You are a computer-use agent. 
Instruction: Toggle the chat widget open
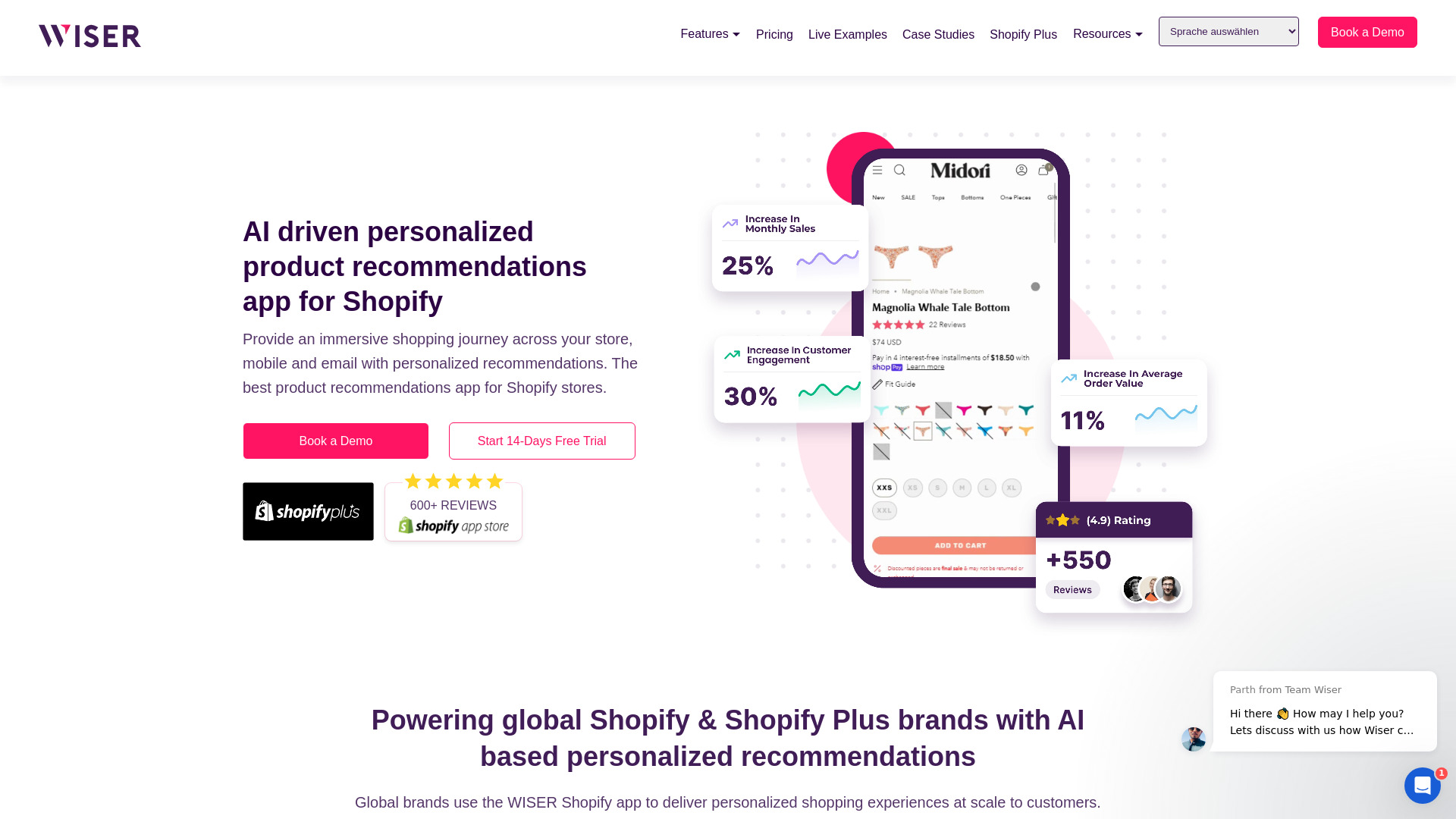coord(1422,785)
